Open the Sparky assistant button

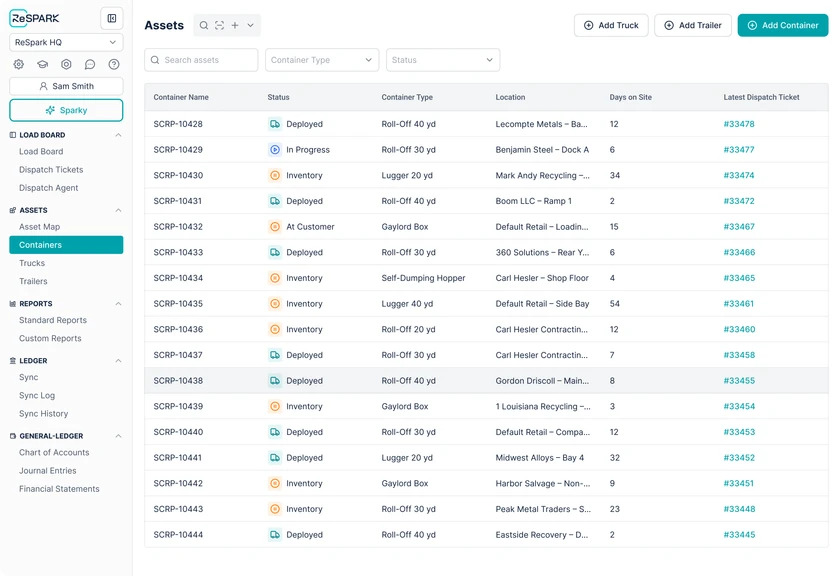pyautogui.click(x=66, y=110)
